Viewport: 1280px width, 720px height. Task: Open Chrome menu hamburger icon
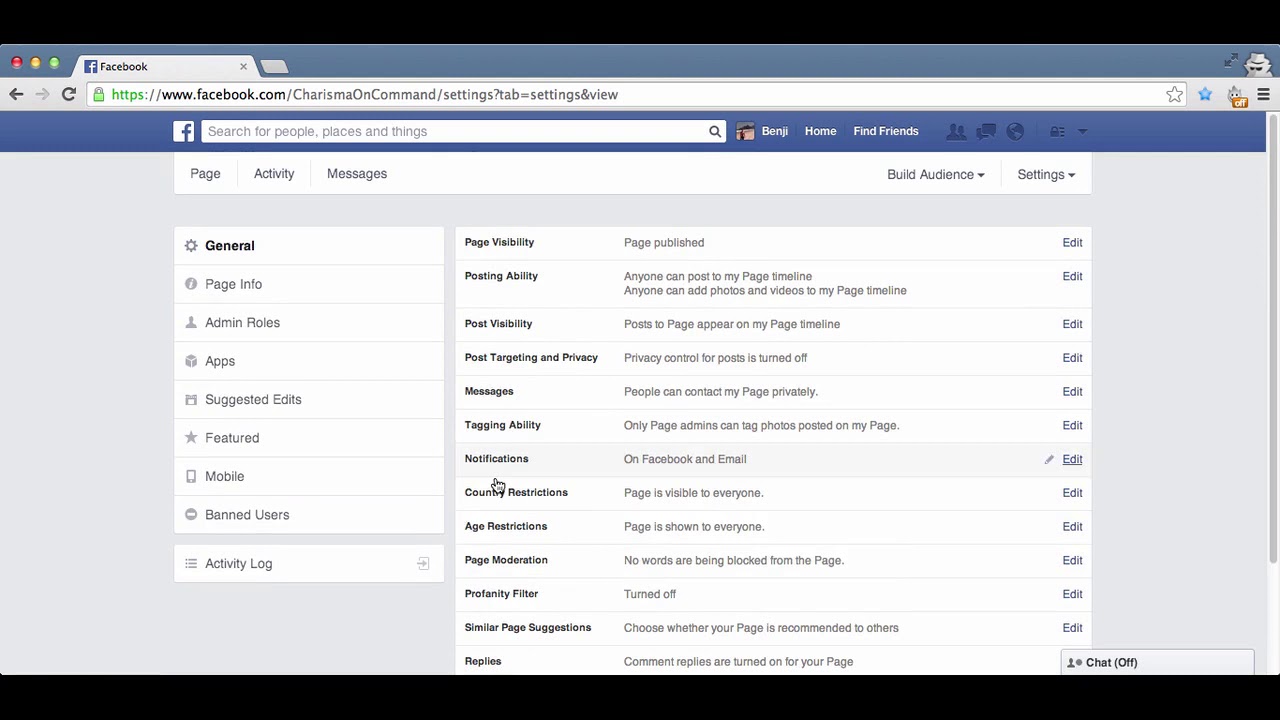click(1263, 94)
